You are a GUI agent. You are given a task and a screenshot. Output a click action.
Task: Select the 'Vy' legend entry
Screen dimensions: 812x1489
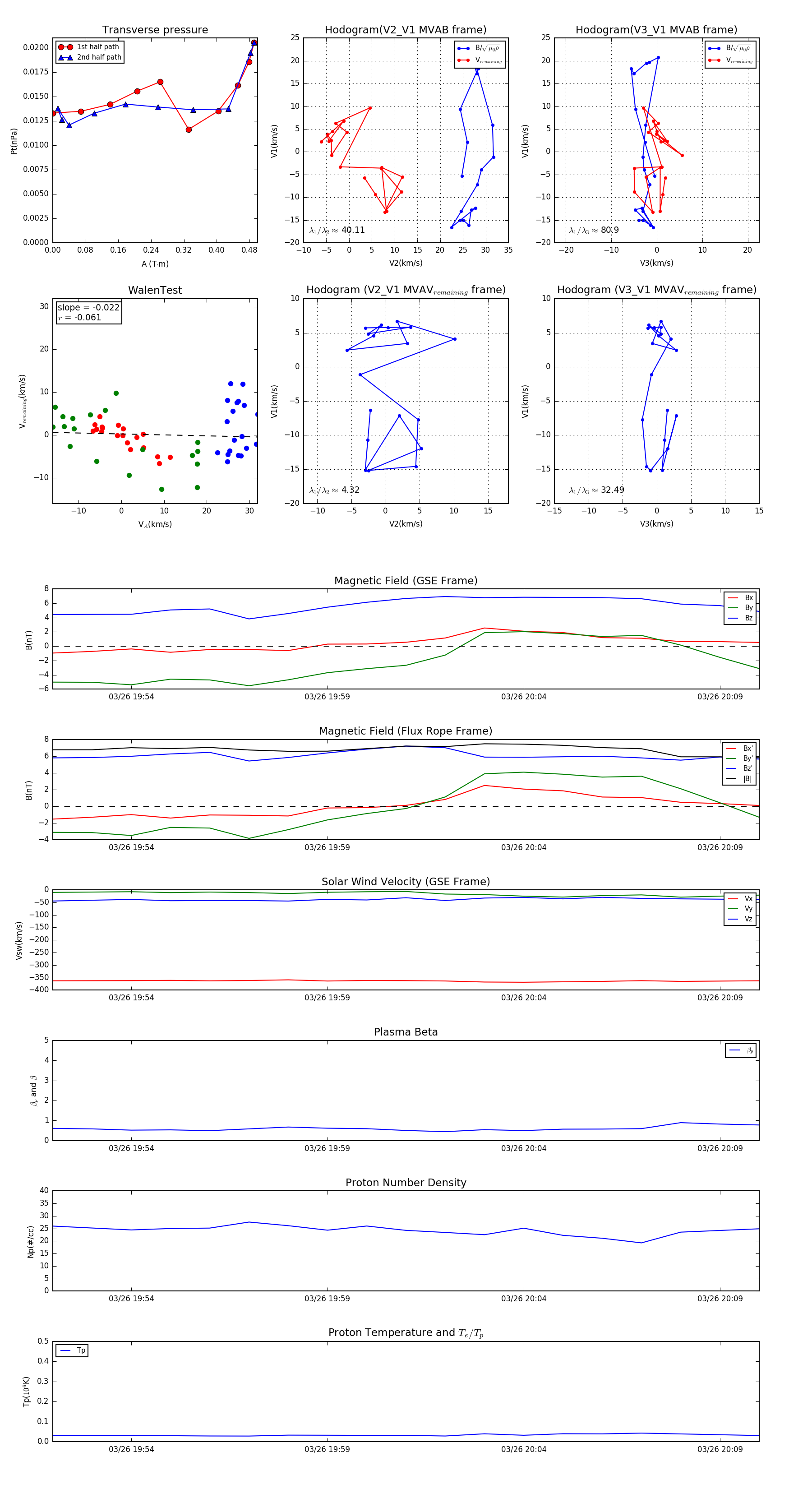740,909
